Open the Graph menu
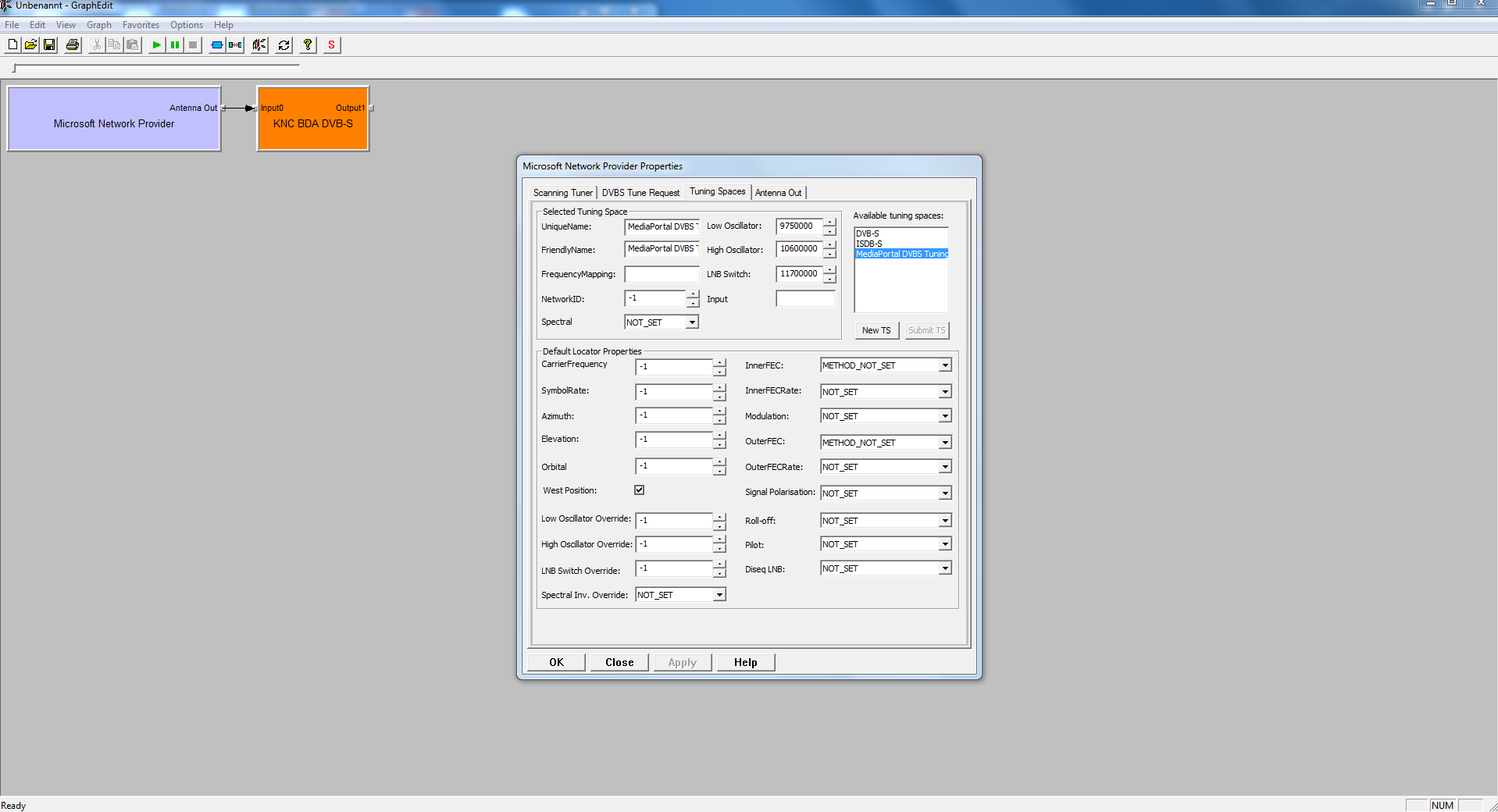Image resolution: width=1498 pixels, height=812 pixels. pyautogui.click(x=98, y=25)
